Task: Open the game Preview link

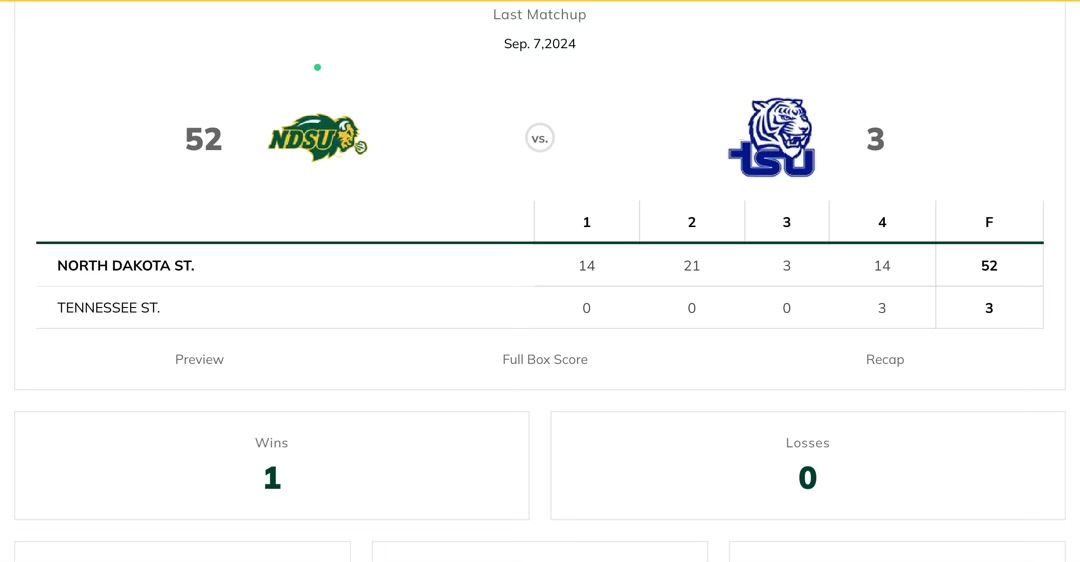Action: click(199, 360)
